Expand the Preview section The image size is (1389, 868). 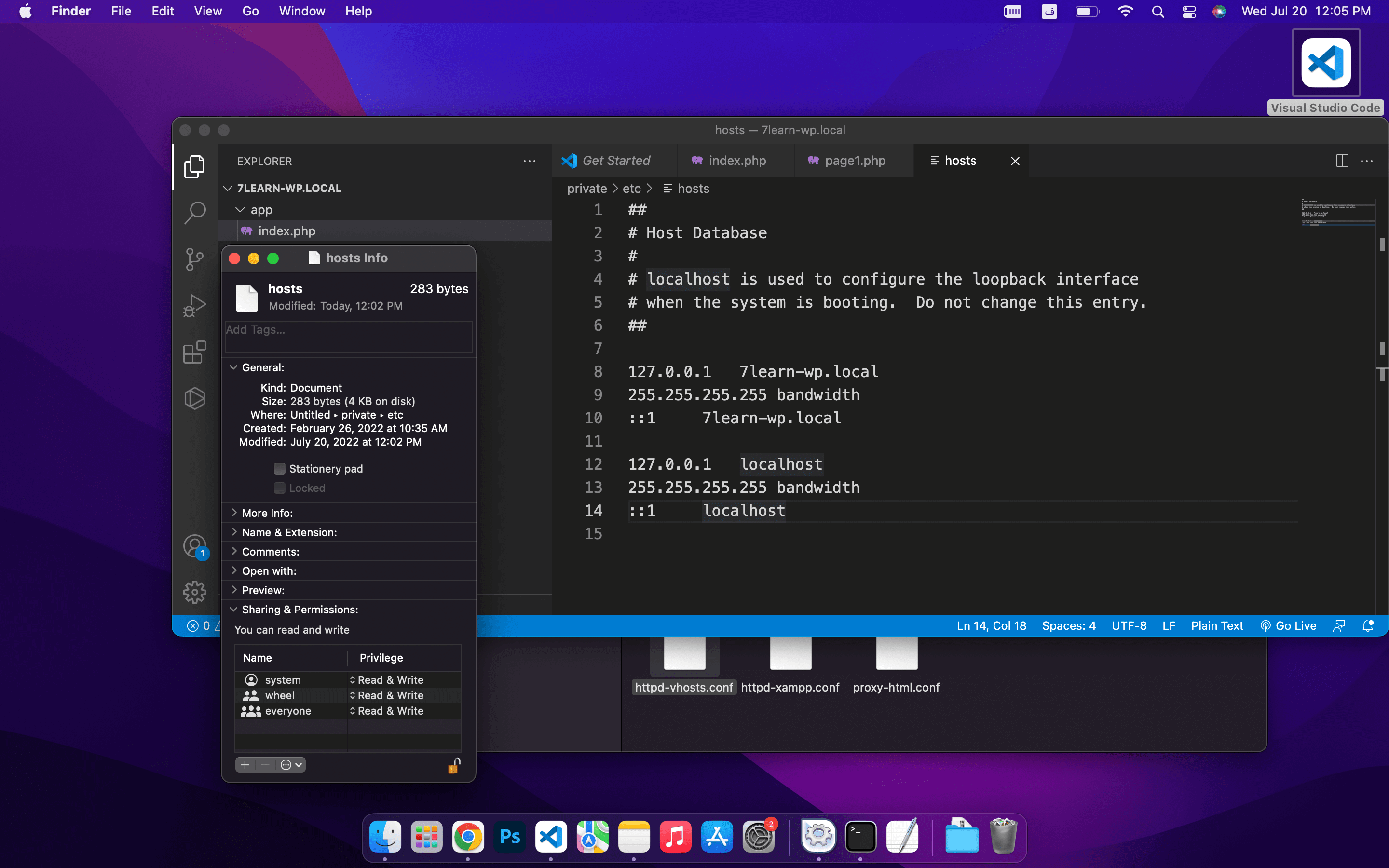pyautogui.click(x=233, y=590)
